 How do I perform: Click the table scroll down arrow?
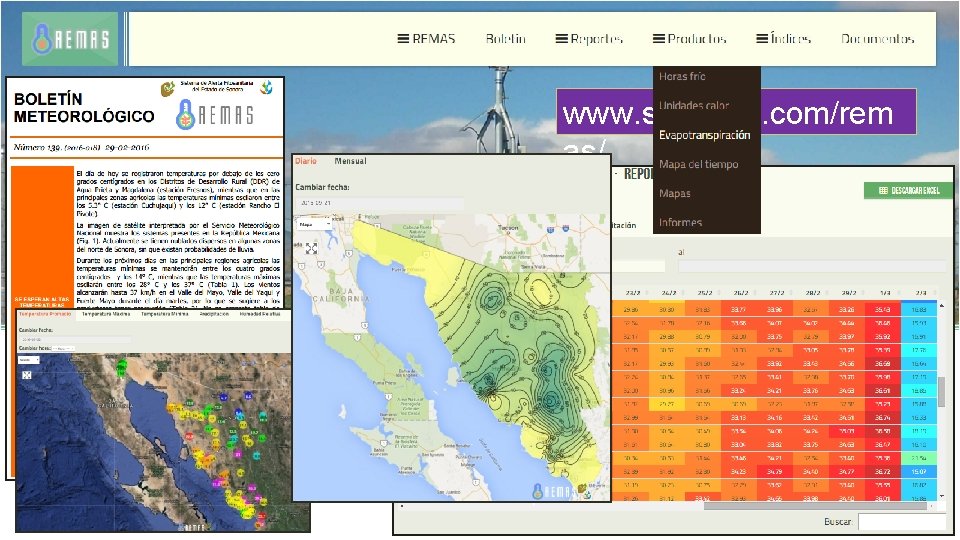click(942, 497)
